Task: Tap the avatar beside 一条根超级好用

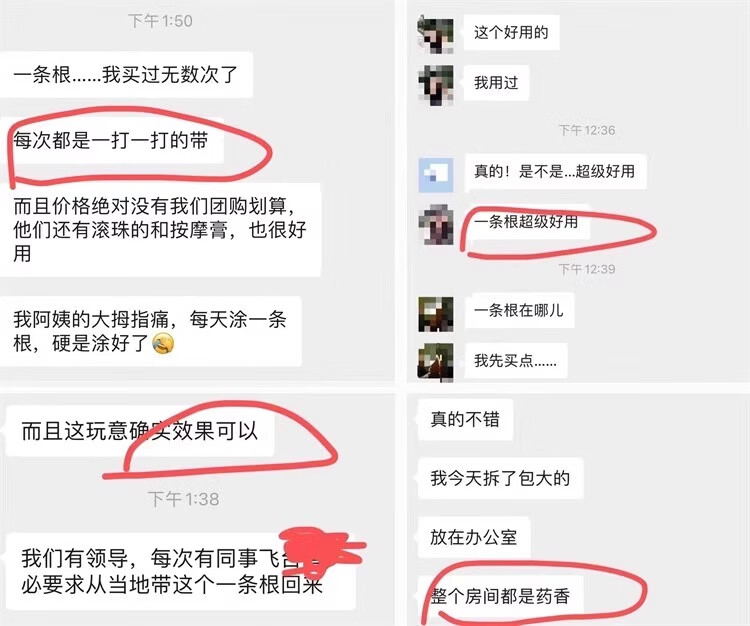Action: [x=435, y=225]
